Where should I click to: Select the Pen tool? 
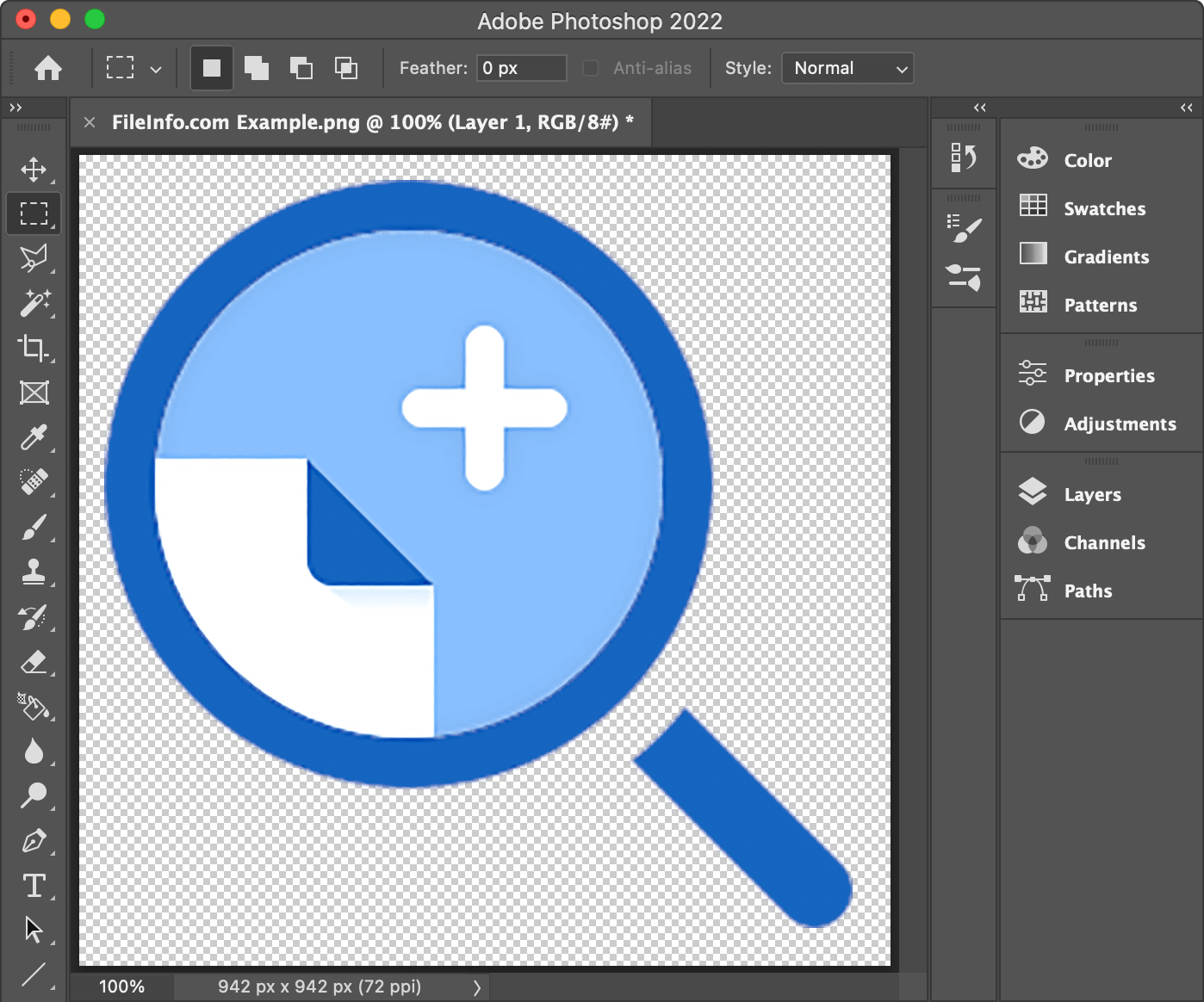pos(34,841)
